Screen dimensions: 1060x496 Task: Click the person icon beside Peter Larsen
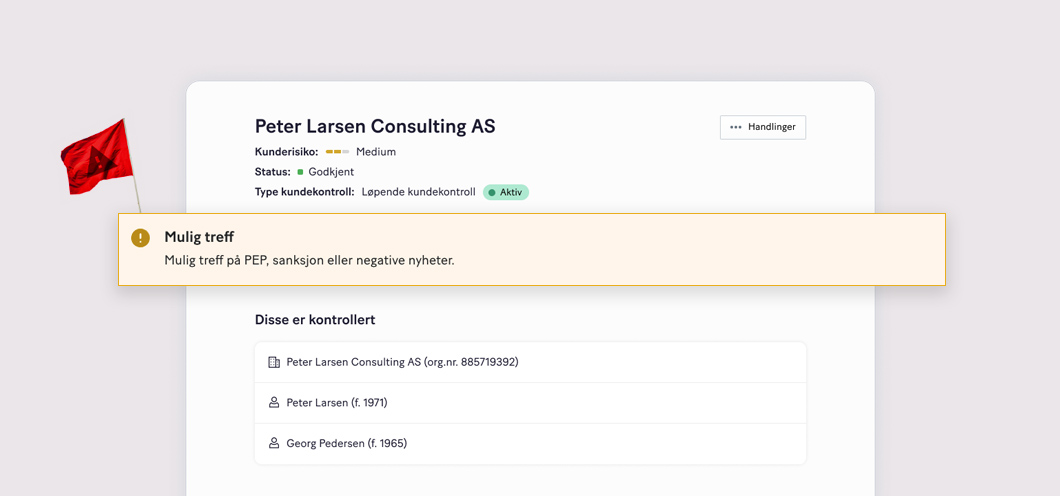274,403
